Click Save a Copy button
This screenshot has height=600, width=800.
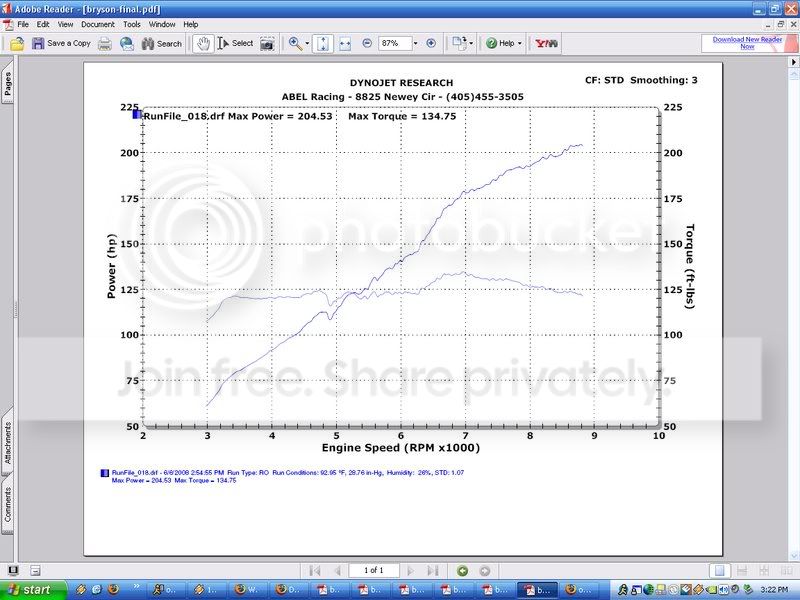click(61, 43)
